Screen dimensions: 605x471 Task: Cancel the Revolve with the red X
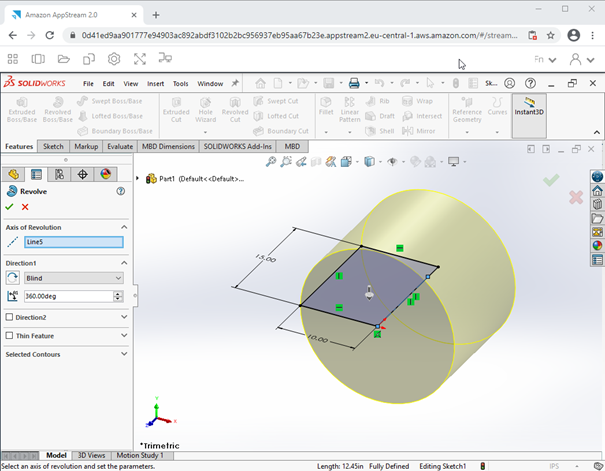point(25,207)
